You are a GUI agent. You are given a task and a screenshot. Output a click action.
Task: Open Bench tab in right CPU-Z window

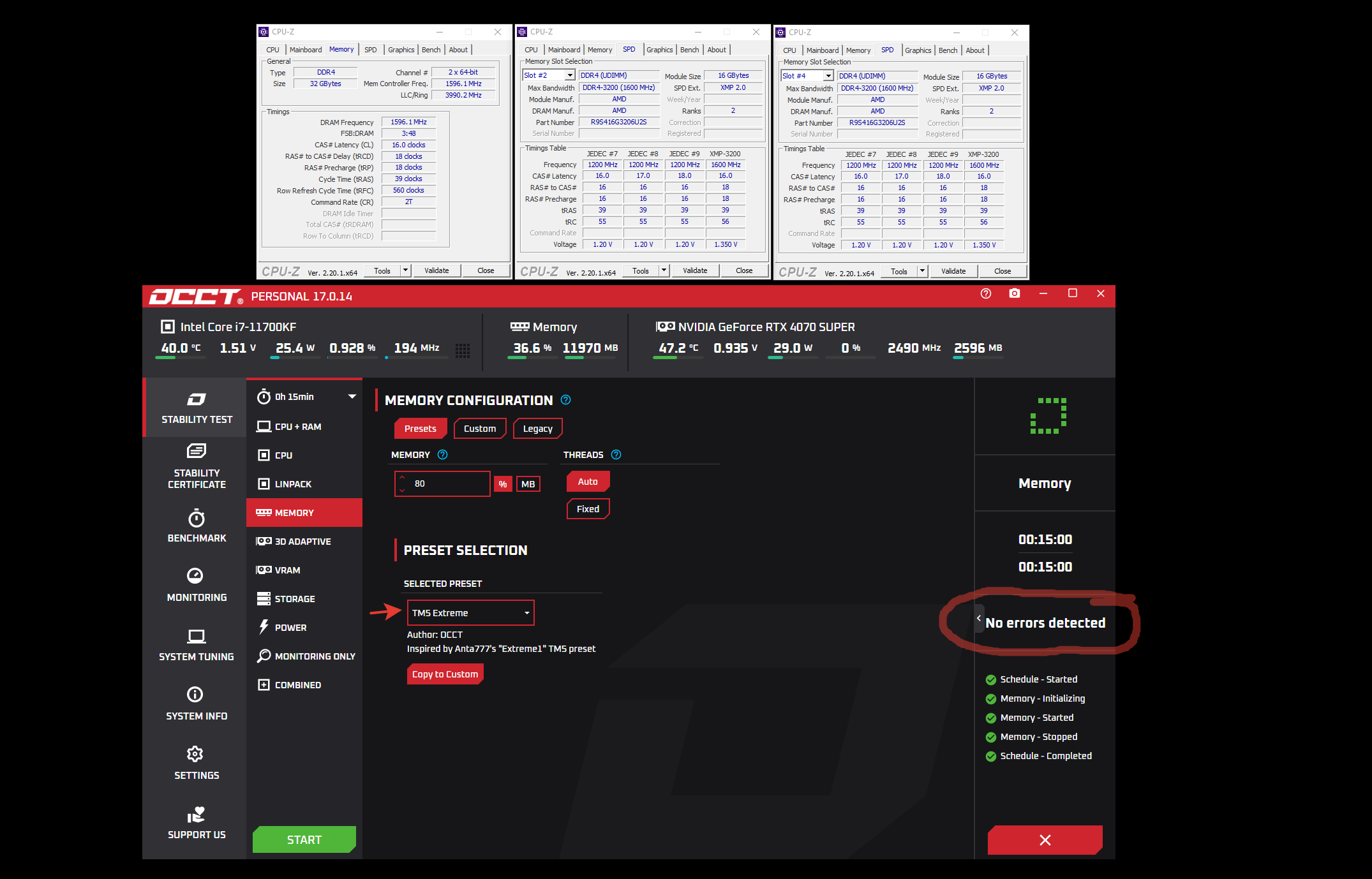point(948,50)
